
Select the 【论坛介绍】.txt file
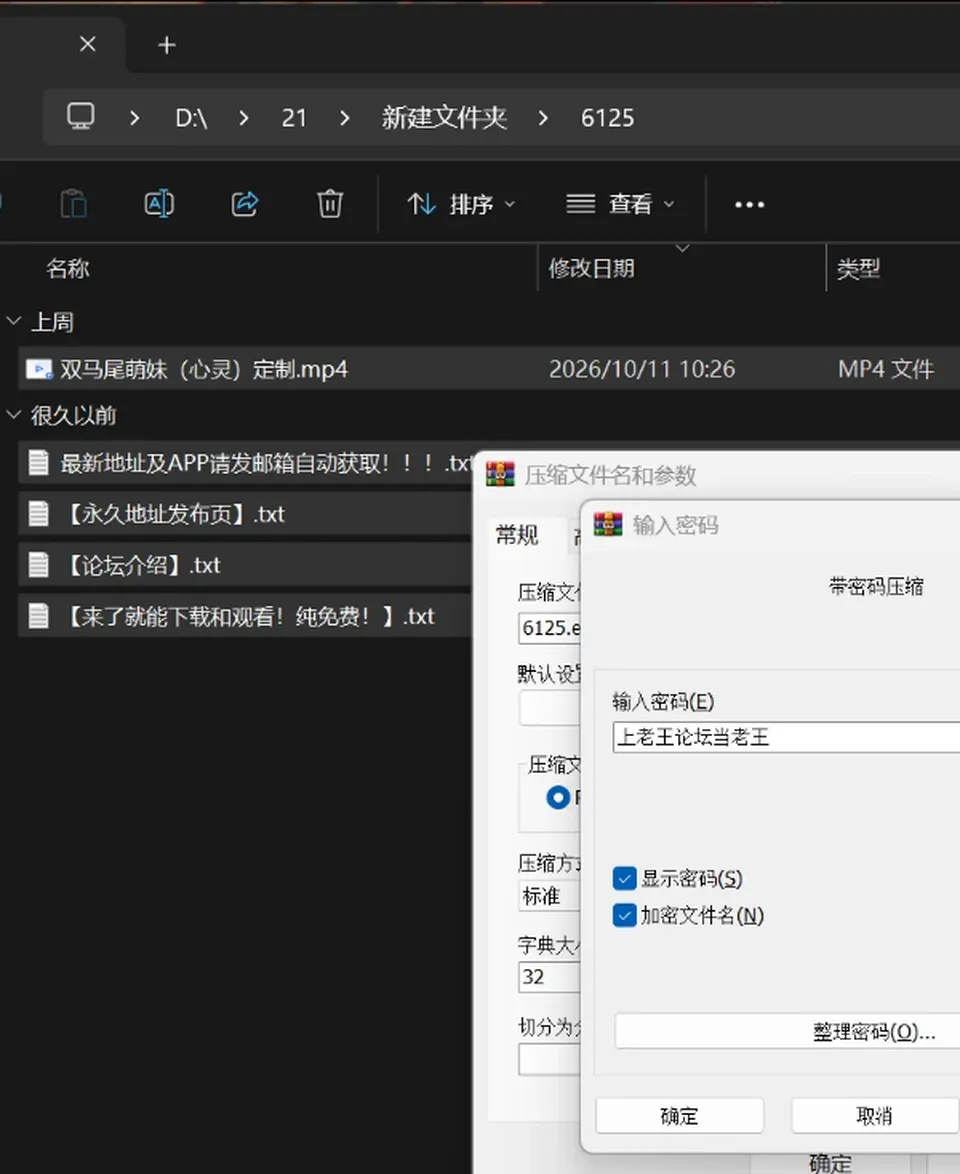point(246,565)
